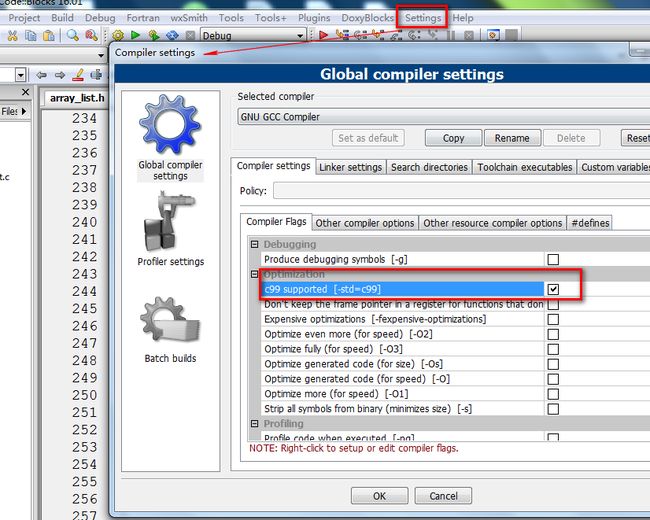Close the left management panel
This screenshot has height=520, width=650.
[x=25, y=92]
